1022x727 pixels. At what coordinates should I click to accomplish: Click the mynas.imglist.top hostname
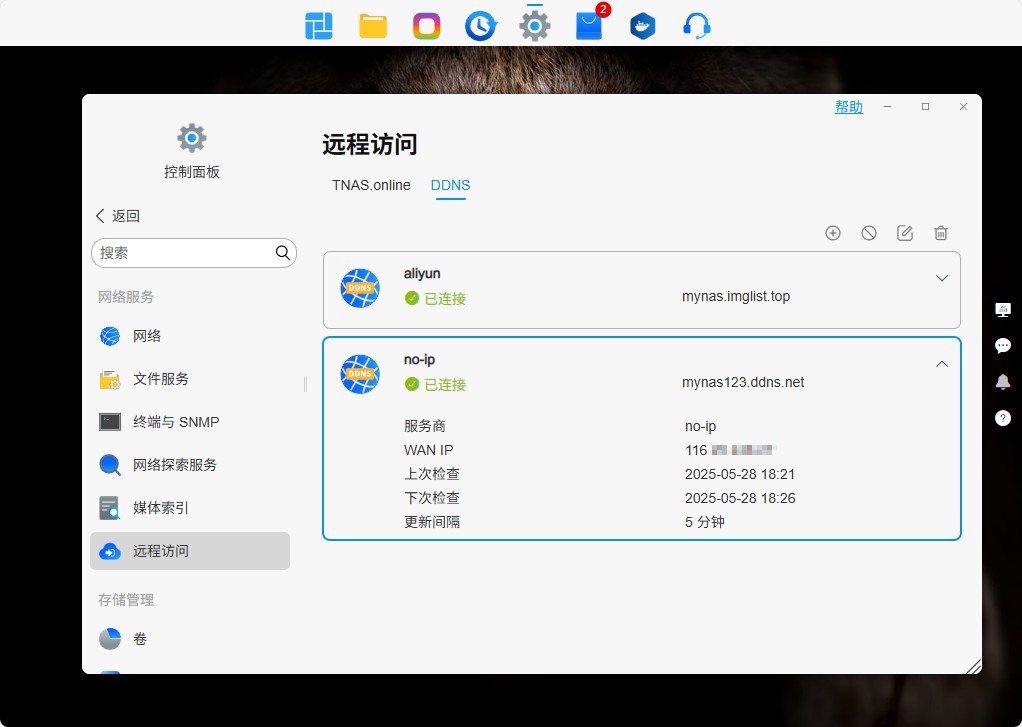click(x=736, y=297)
